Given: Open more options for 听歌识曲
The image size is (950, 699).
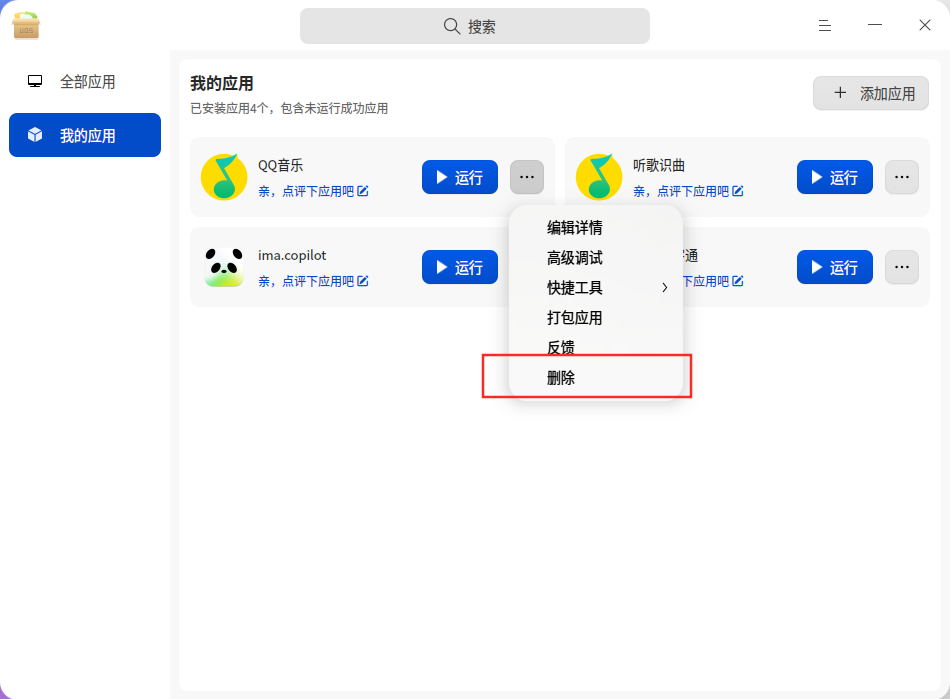Looking at the screenshot, I should [902, 177].
